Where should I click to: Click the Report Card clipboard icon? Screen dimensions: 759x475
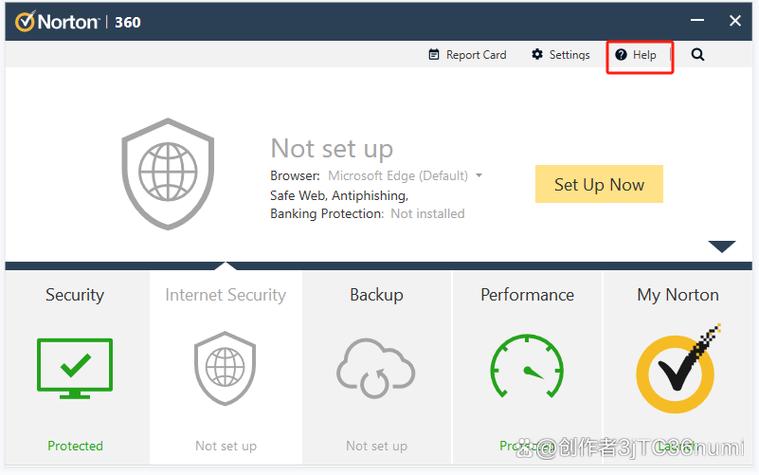click(434, 55)
